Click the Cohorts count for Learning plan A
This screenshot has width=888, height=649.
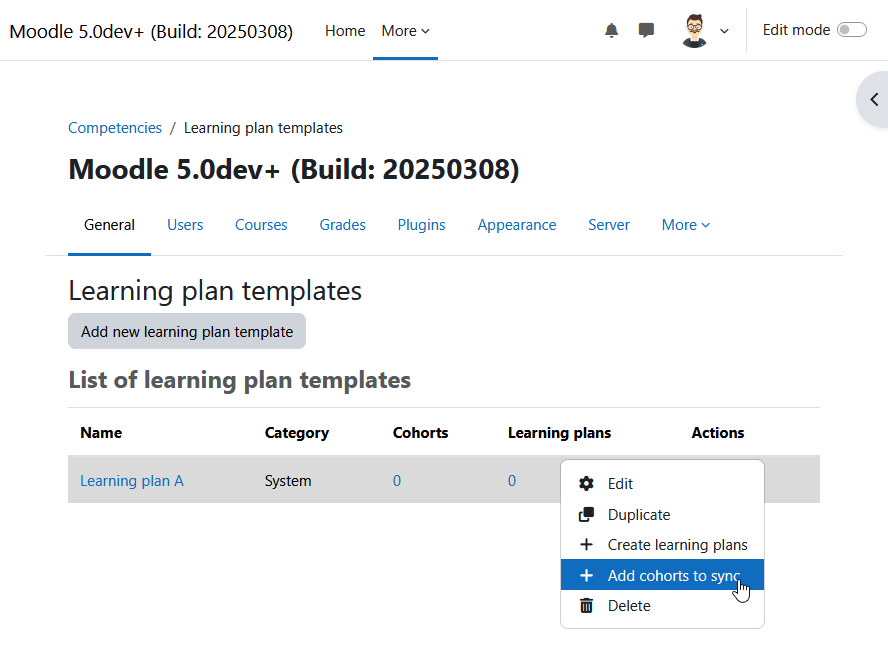point(397,481)
